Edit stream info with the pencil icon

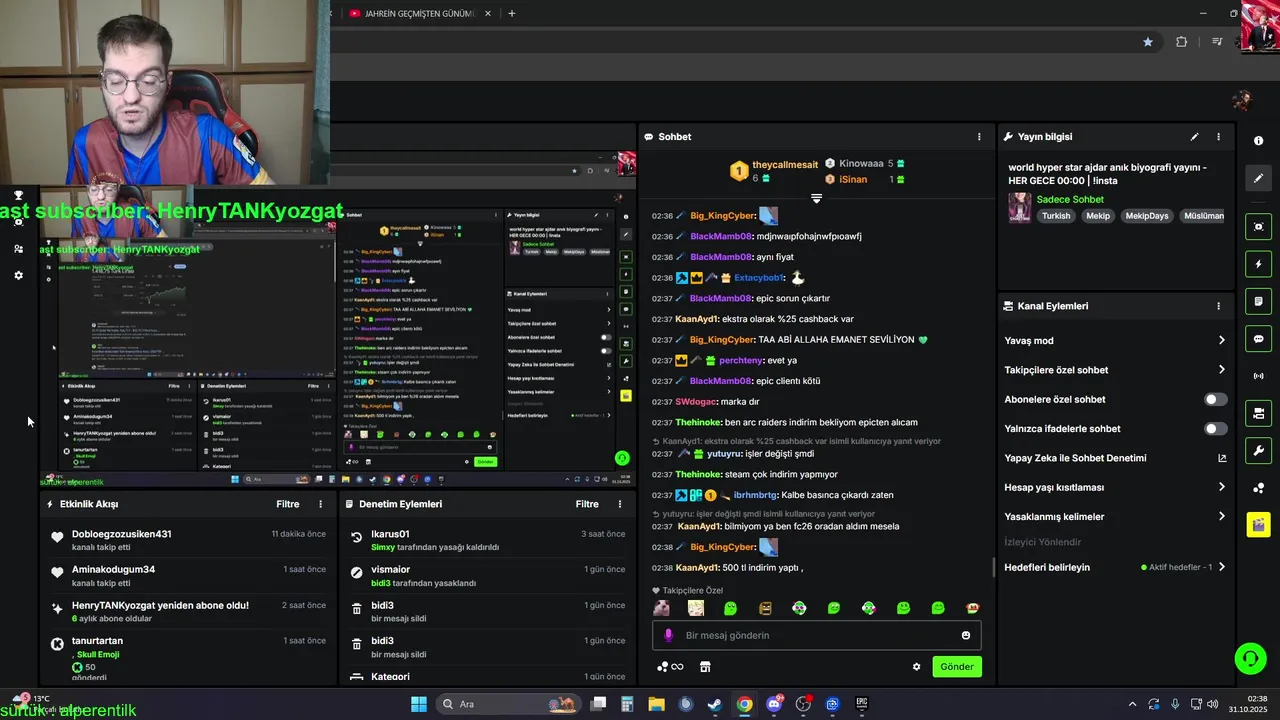tap(1194, 137)
